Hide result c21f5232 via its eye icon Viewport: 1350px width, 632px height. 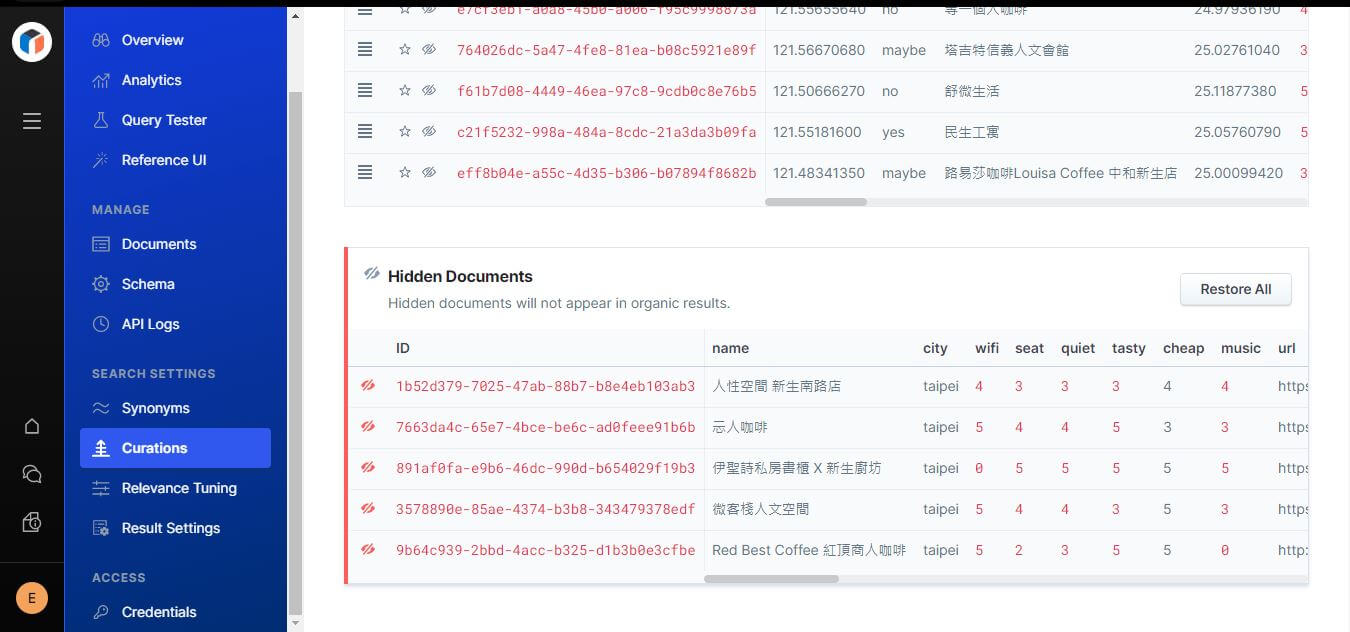pyautogui.click(x=429, y=131)
